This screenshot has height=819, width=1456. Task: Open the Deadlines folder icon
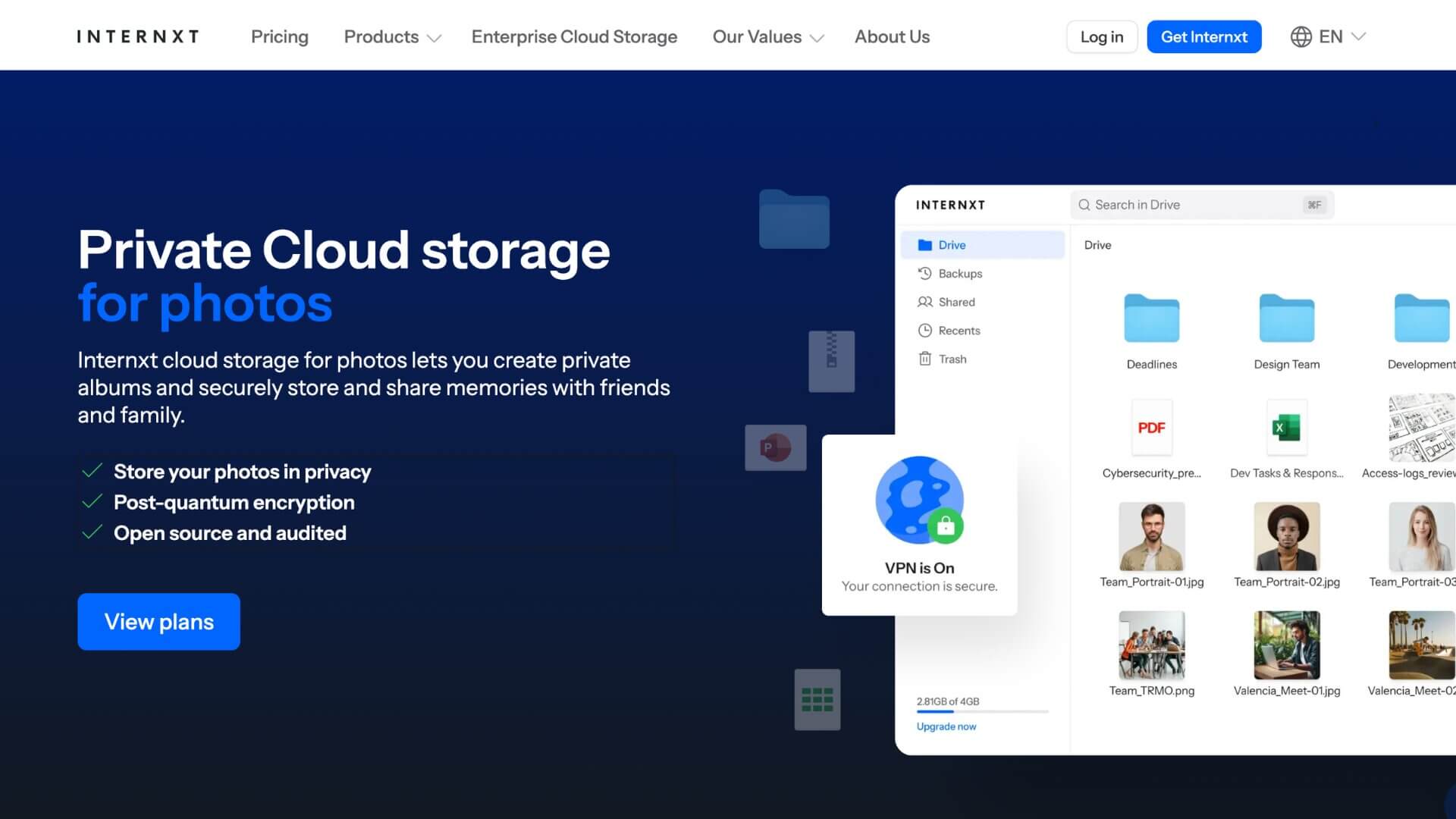click(1151, 318)
